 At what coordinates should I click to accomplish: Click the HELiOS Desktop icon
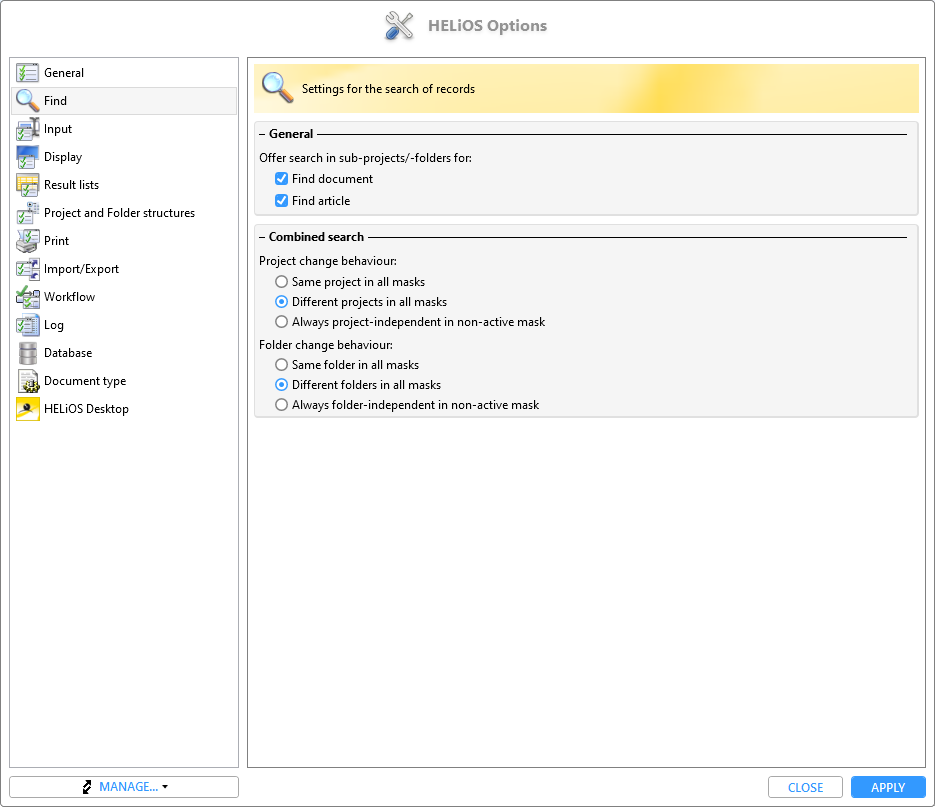pos(27,409)
